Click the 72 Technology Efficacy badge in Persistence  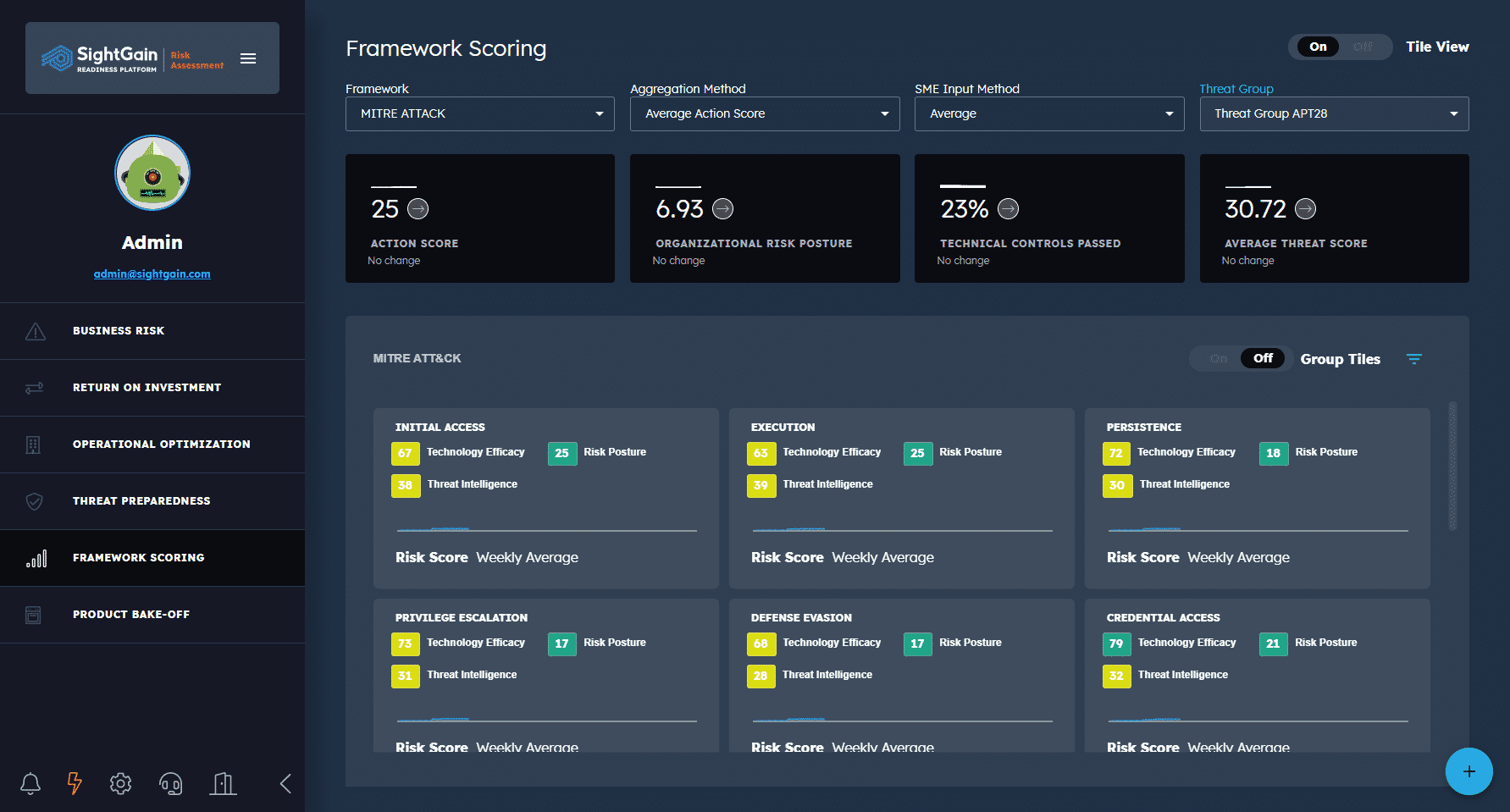coord(1117,453)
